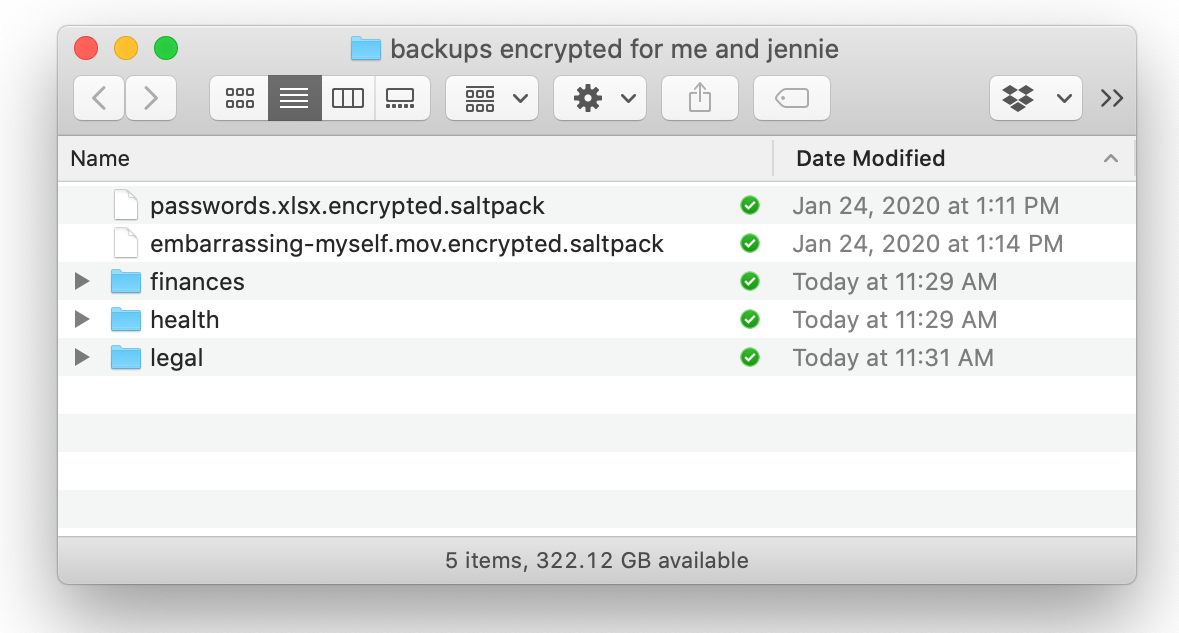Switch to icon view
The height and width of the screenshot is (633, 1179).
(x=238, y=97)
